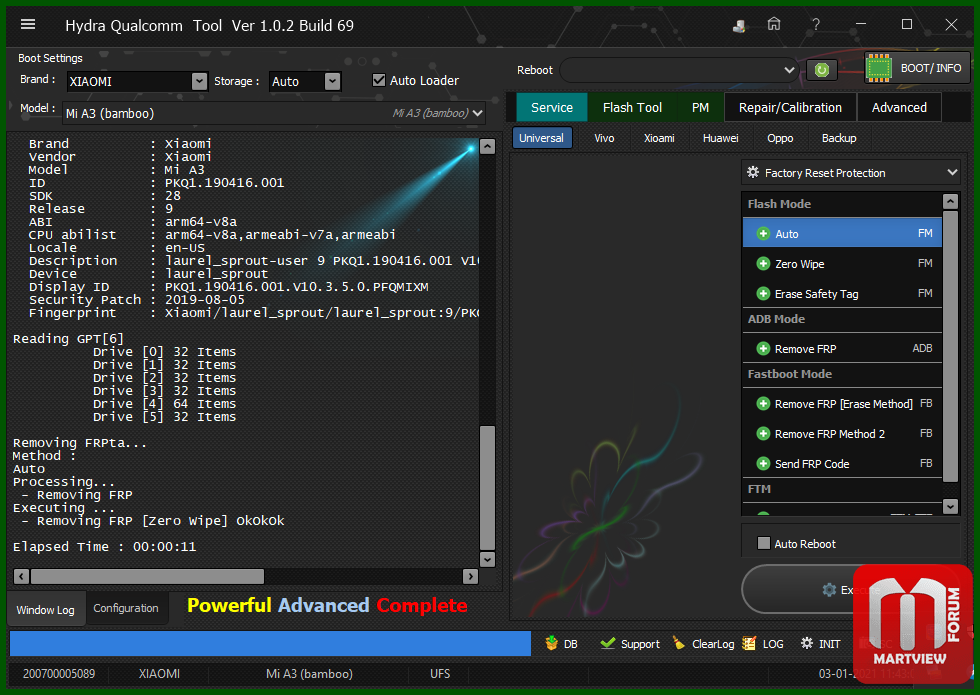Select Zero Wipe flash mode option
The width and height of the screenshot is (980, 695).
pyautogui.click(x=842, y=264)
